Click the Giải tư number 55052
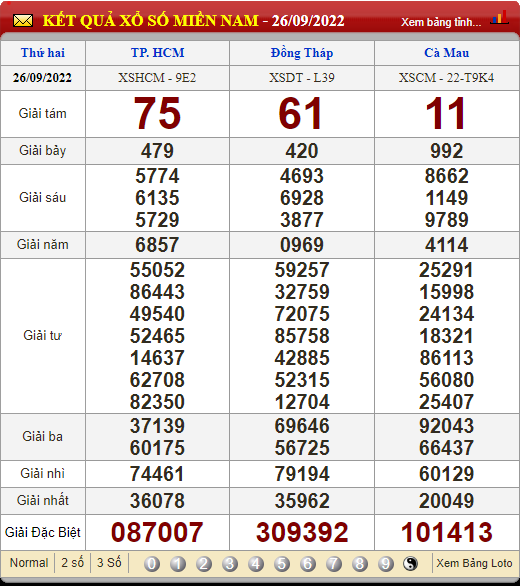This screenshot has height=586, width=520. click(x=157, y=270)
